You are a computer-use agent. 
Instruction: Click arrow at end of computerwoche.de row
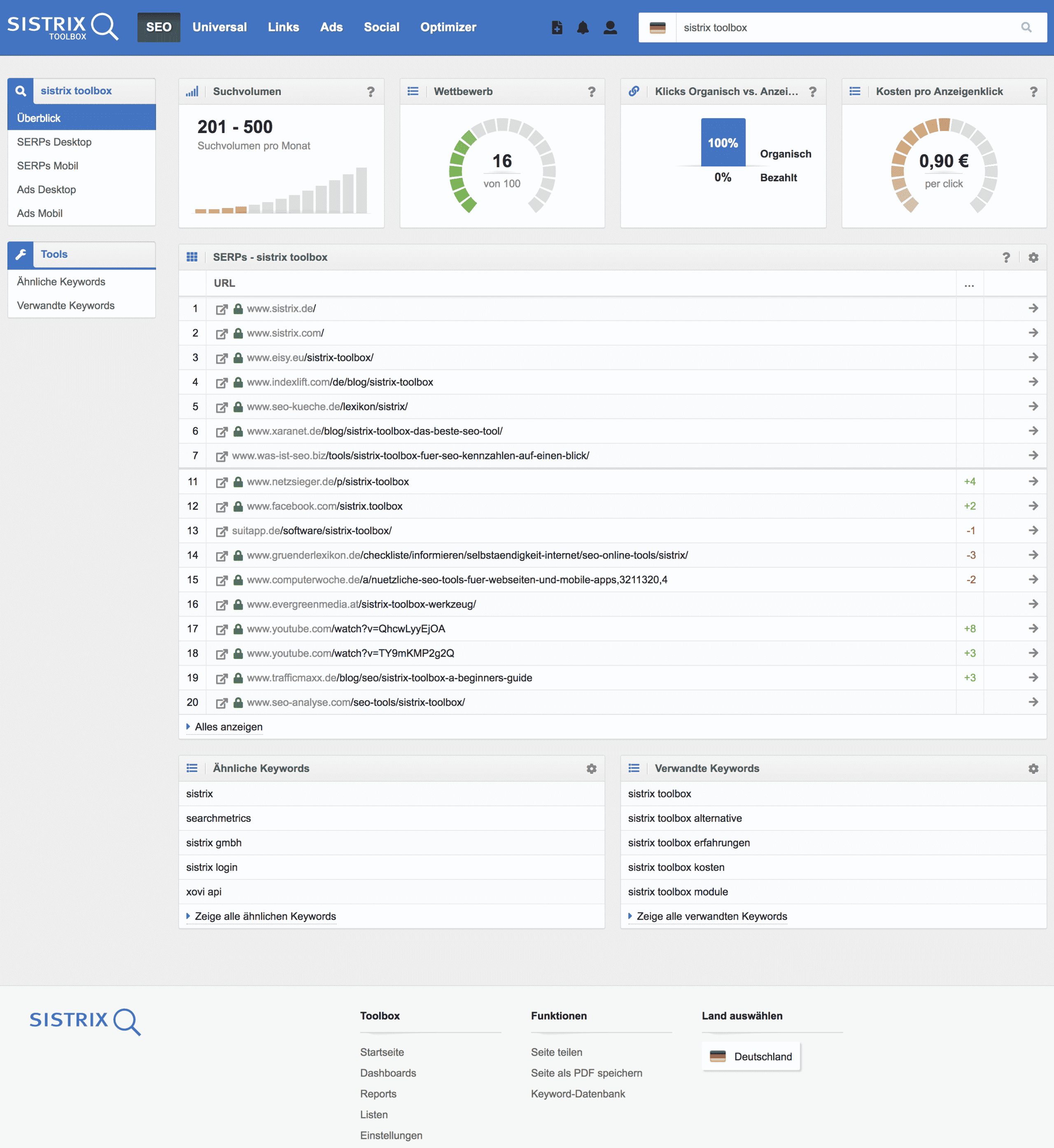(x=1033, y=579)
